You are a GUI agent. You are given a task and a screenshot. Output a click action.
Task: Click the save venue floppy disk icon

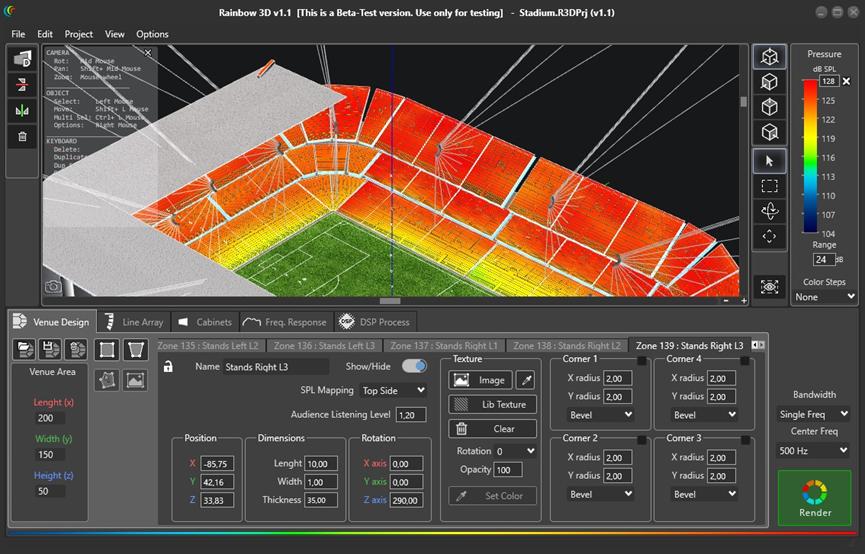tap(50, 349)
